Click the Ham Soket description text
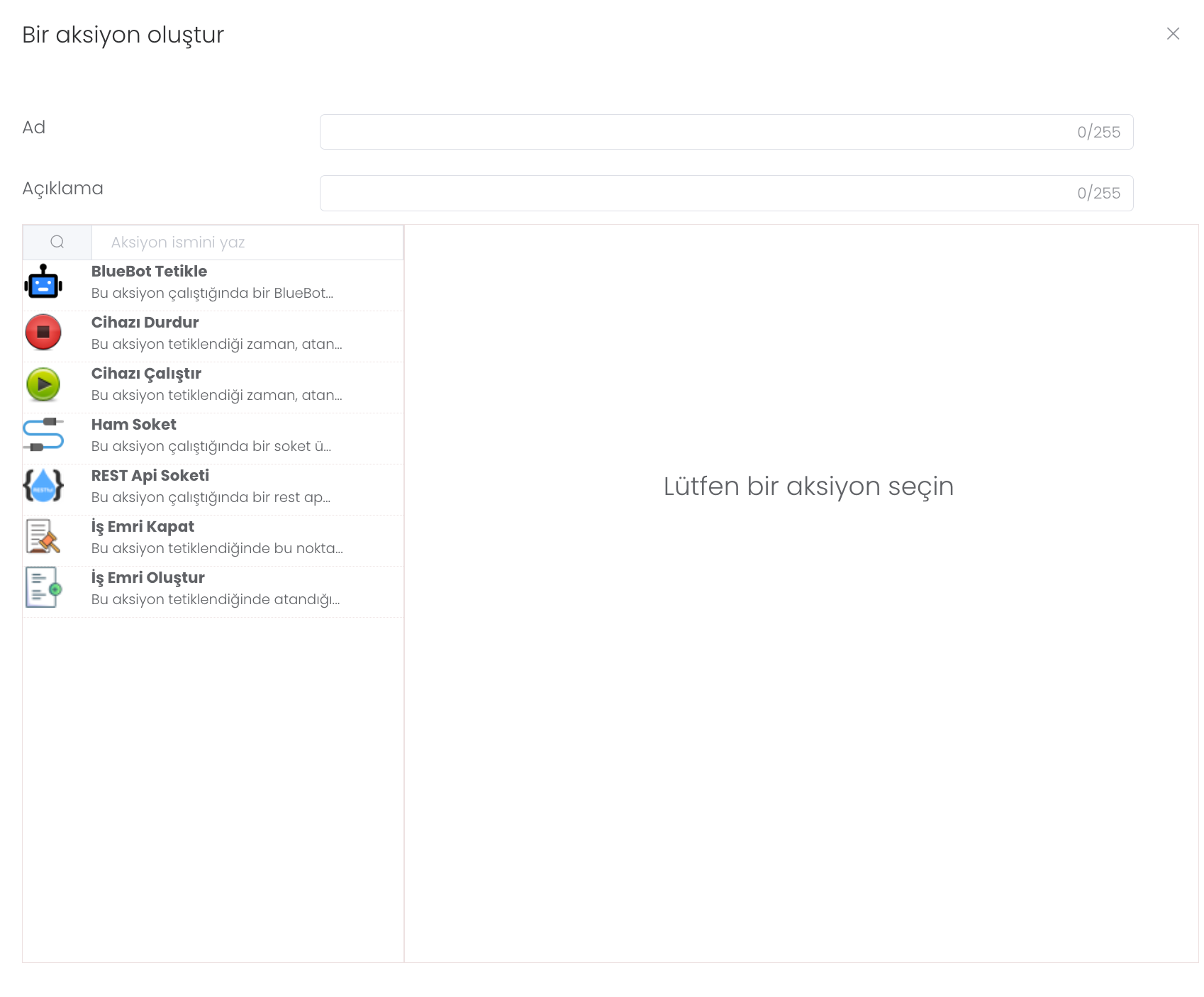1204x997 pixels. [x=211, y=447]
